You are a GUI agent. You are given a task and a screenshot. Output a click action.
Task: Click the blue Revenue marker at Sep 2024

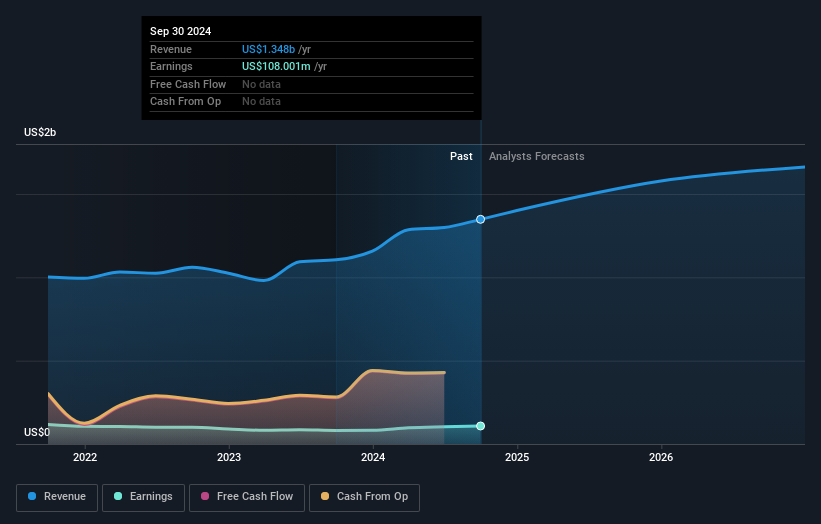coord(480,219)
